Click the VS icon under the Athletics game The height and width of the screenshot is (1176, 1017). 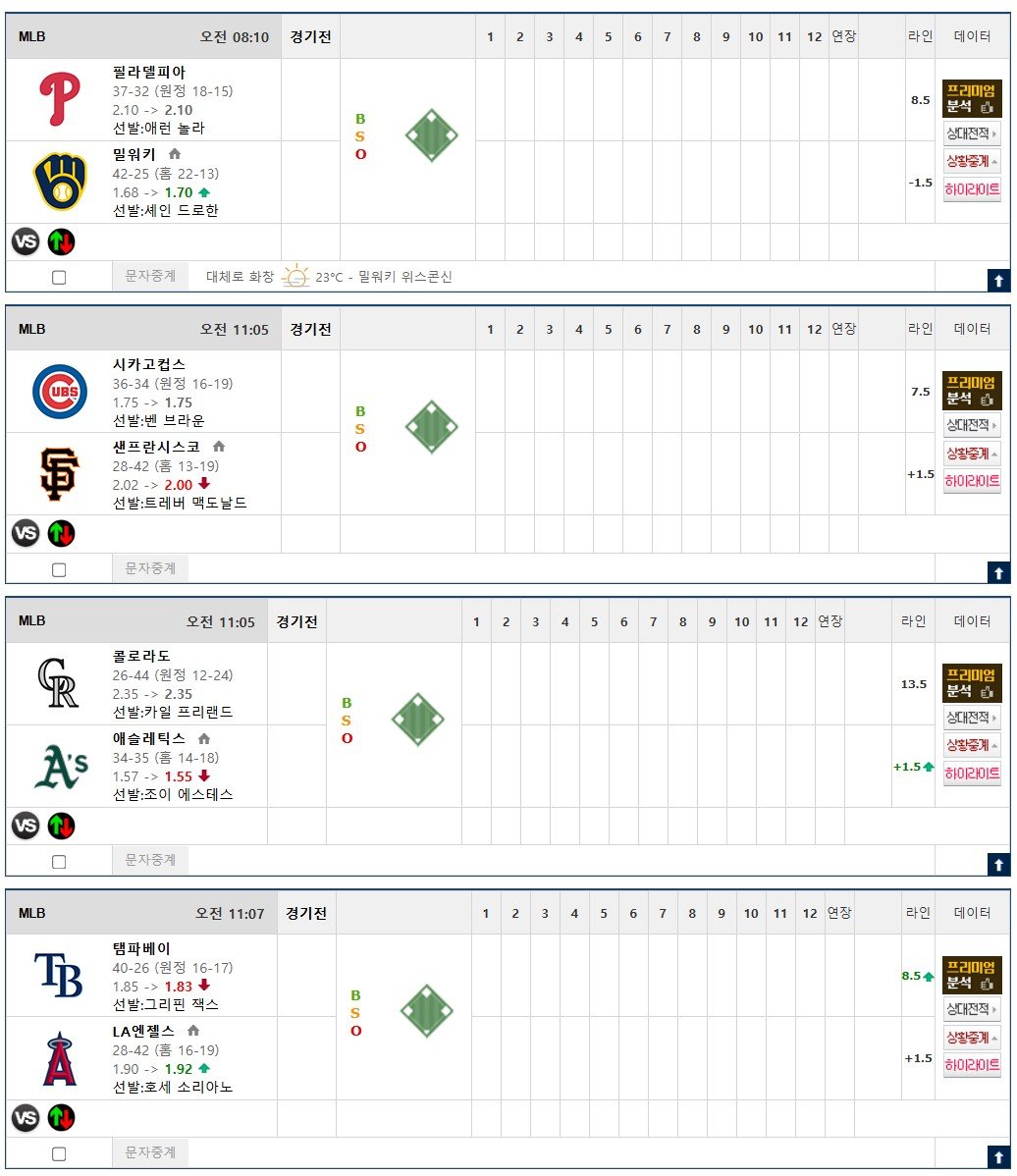26,827
